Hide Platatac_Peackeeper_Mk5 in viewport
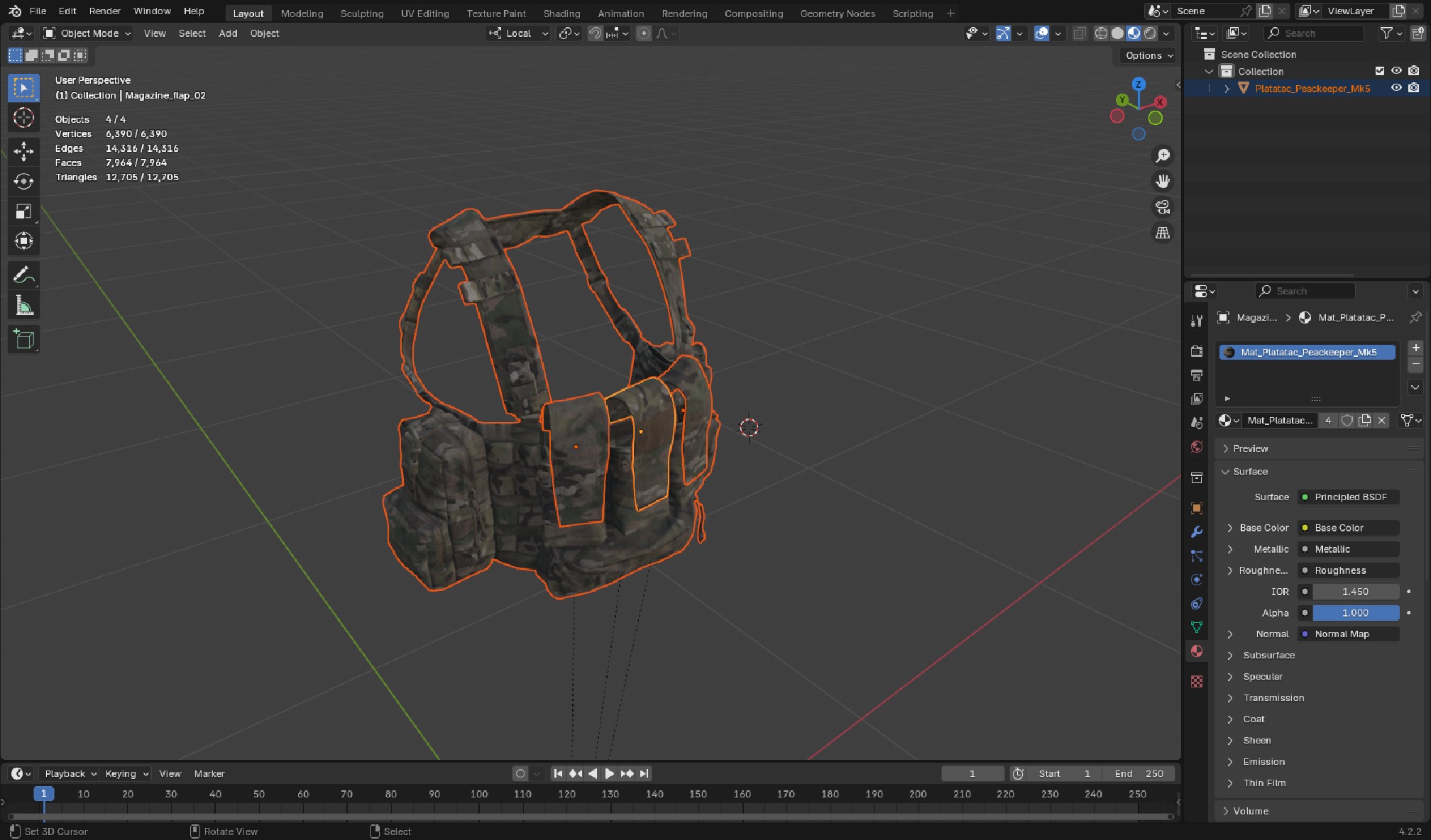Viewport: 1431px width, 840px height. tap(1396, 88)
